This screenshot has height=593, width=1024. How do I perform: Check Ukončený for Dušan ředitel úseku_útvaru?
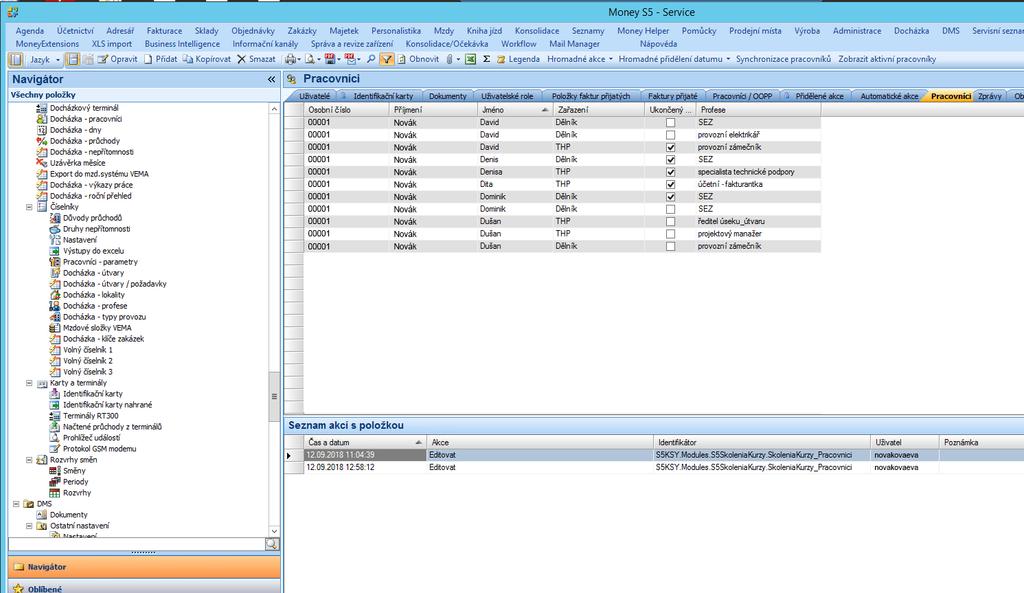[670, 222]
